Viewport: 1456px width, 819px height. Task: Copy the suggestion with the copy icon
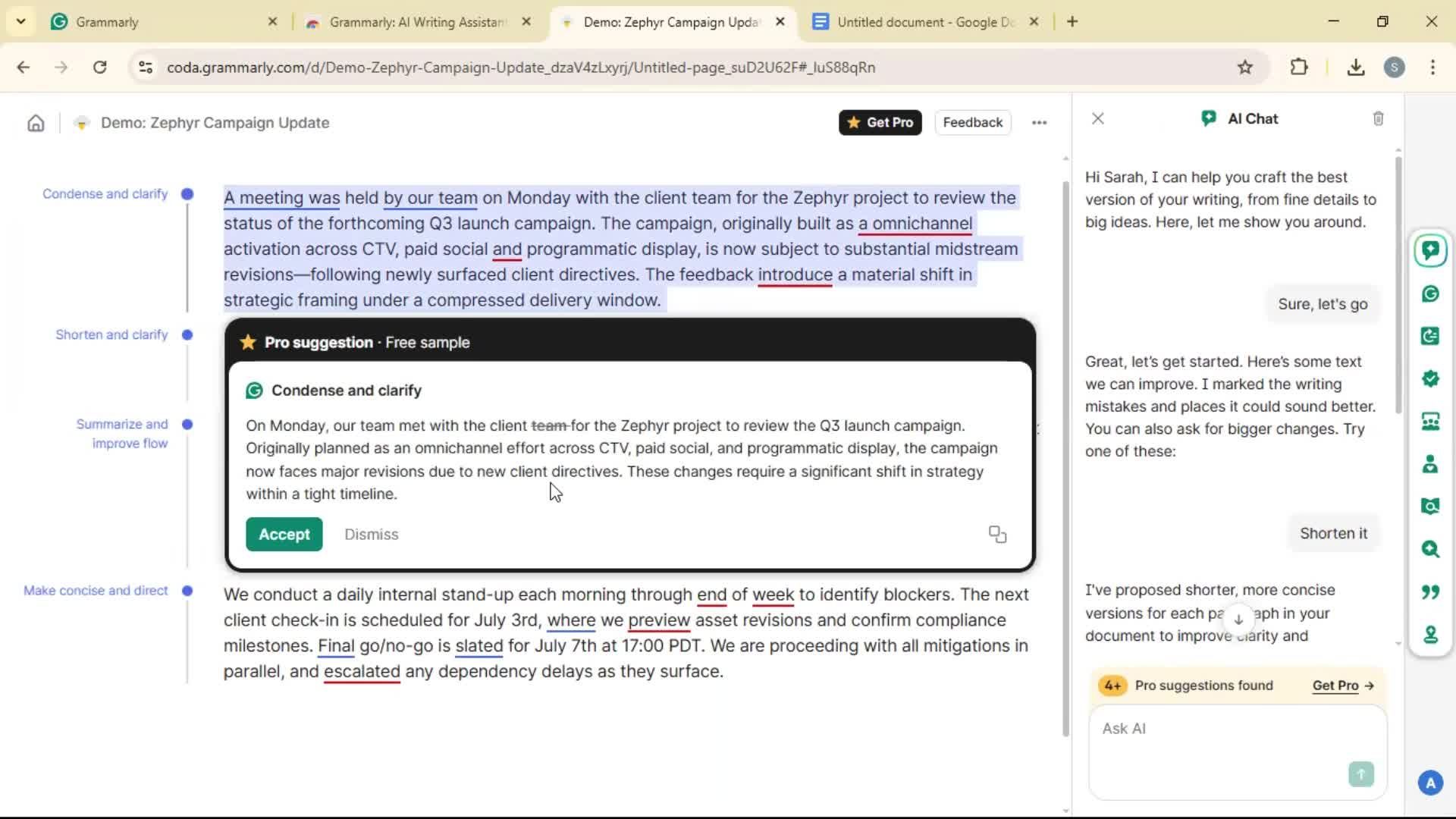click(997, 535)
